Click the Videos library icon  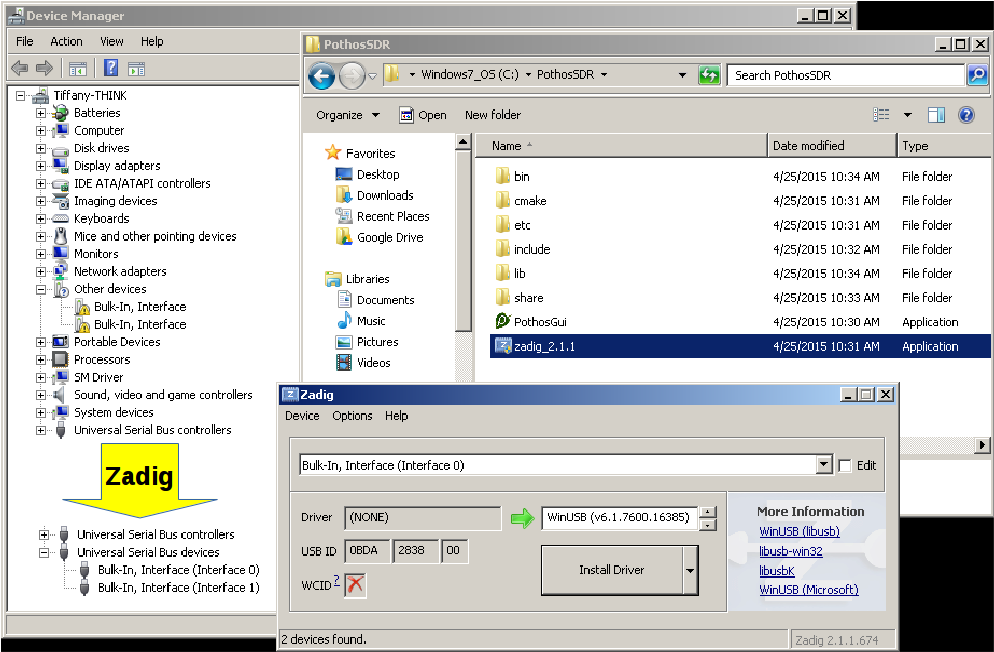tap(344, 362)
